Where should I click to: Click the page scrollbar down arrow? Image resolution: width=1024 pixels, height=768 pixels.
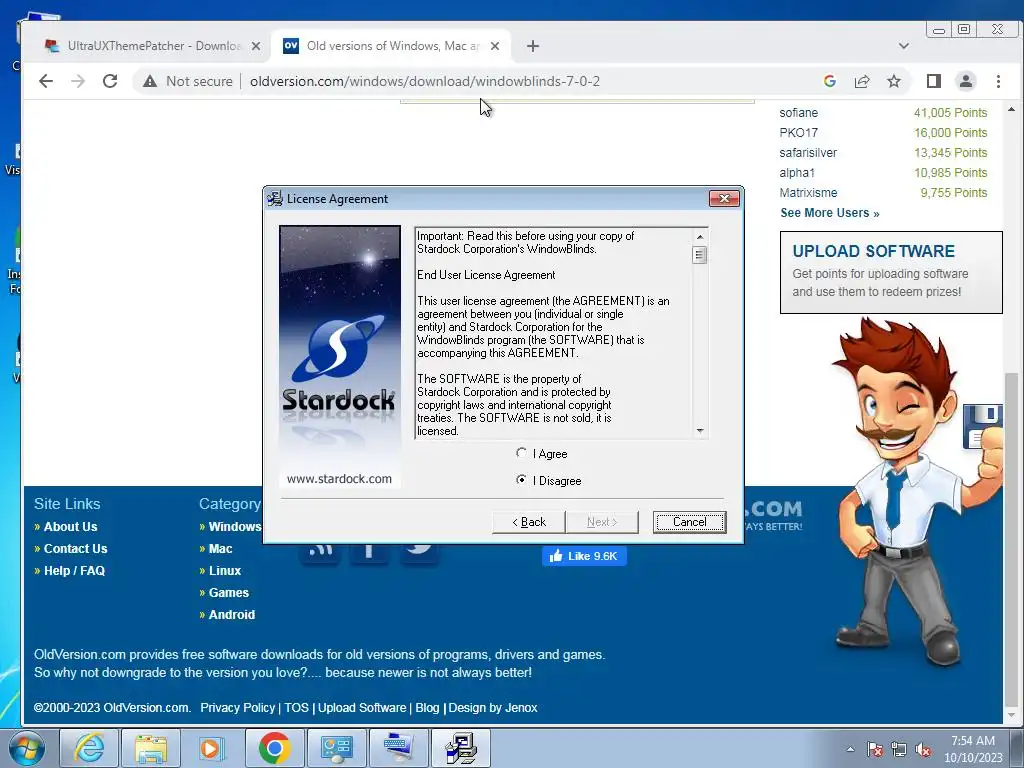[x=1011, y=714]
